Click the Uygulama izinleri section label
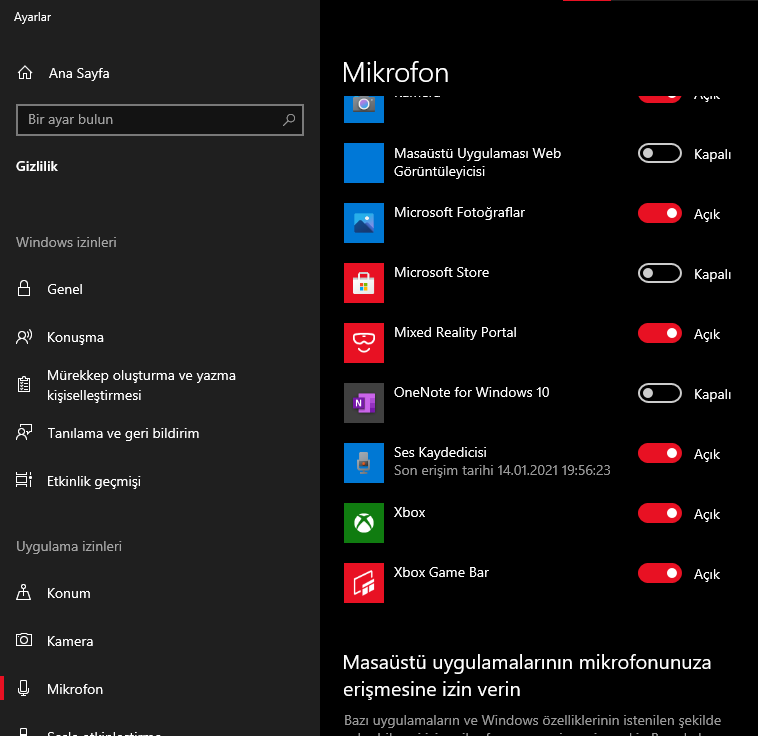758x736 pixels. tap(69, 546)
